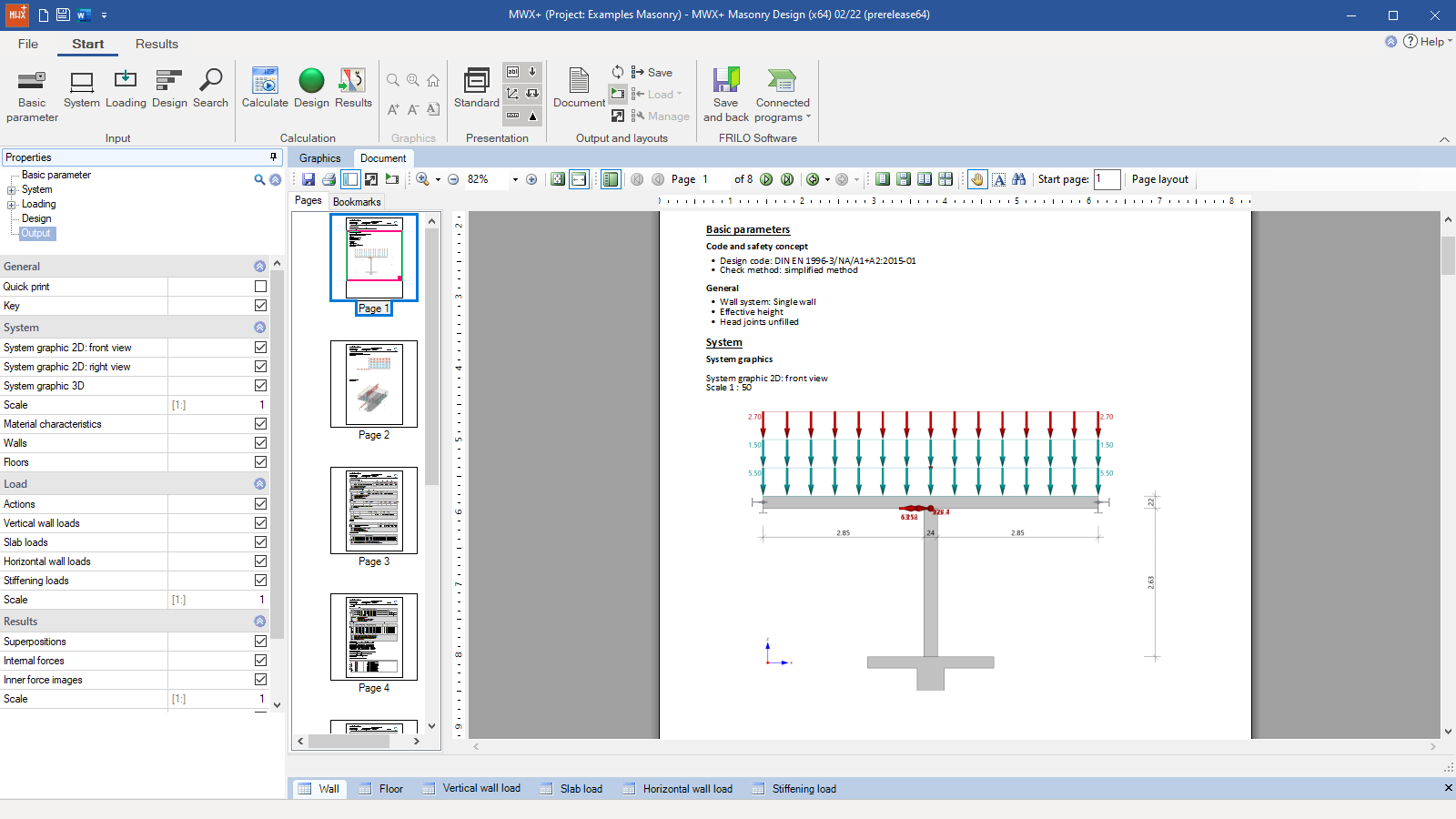The height and width of the screenshot is (819, 1456).
Task: Fit whole page in document viewer
Action: click(x=558, y=179)
